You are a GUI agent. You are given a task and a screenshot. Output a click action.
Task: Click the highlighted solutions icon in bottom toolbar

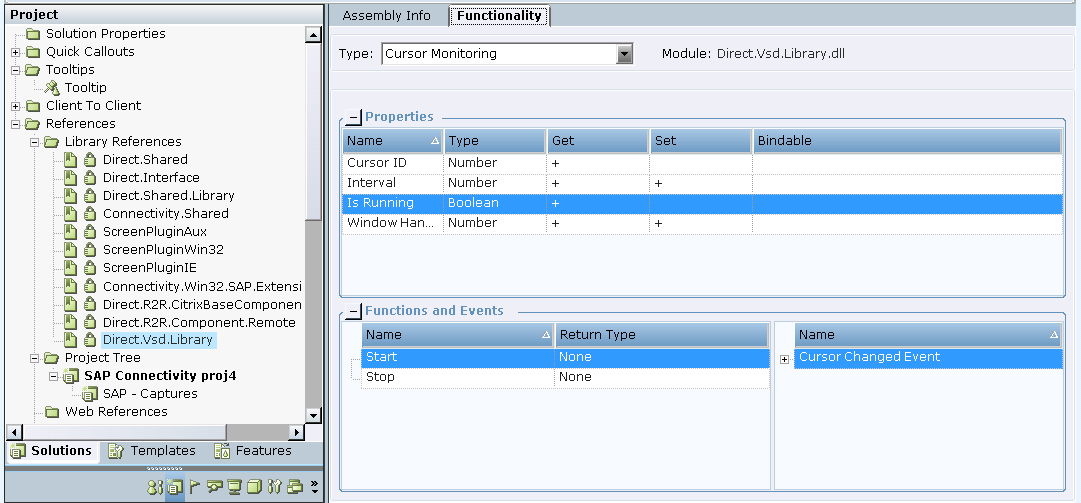174,487
